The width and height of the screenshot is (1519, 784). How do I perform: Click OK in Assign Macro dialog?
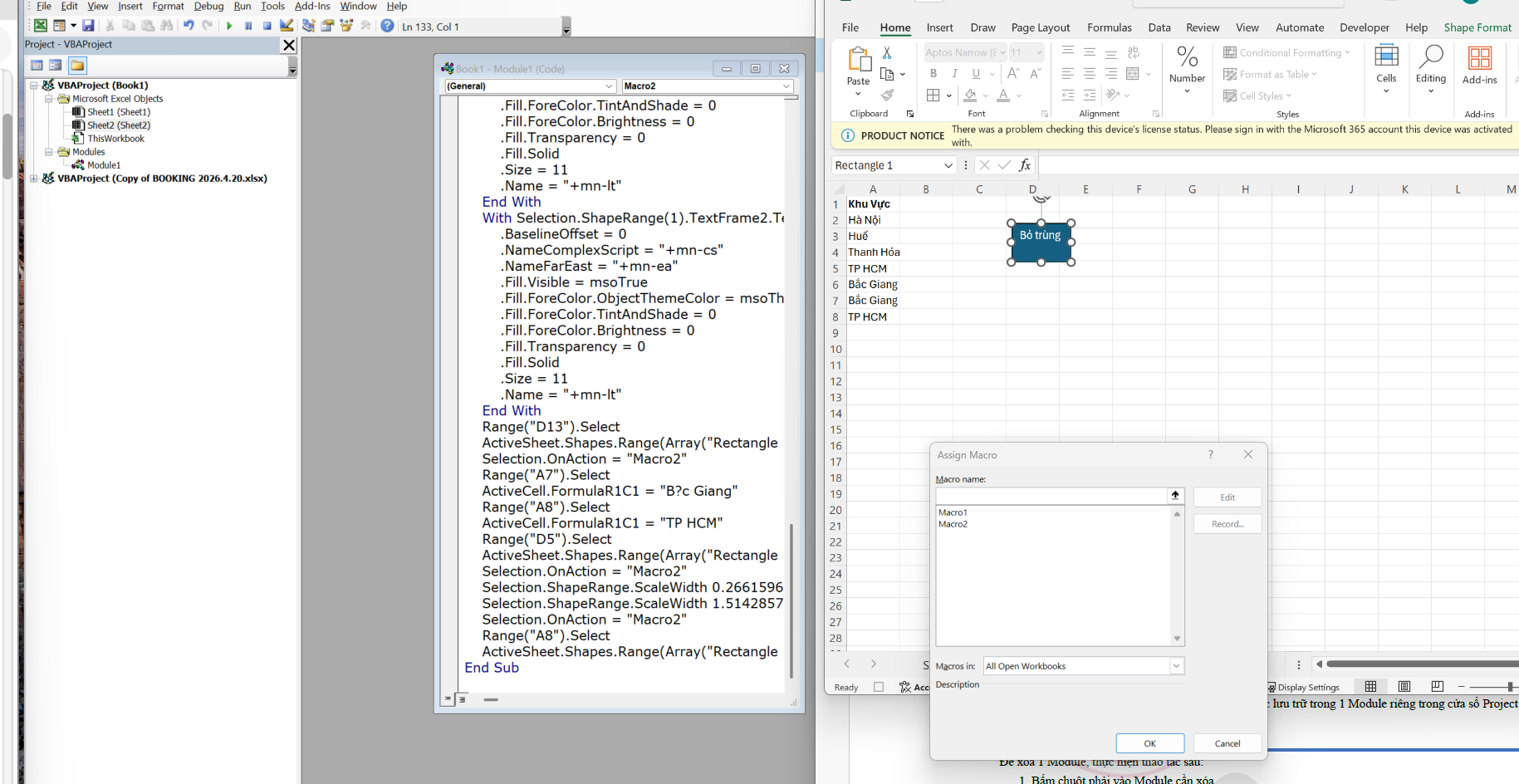click(1149, 743)
